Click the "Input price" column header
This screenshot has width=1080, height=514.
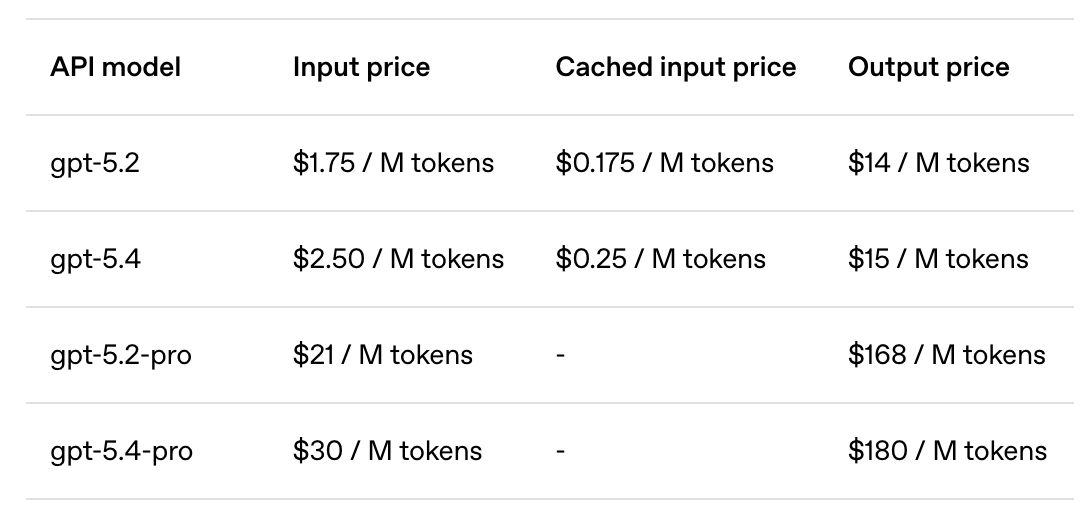361,67
